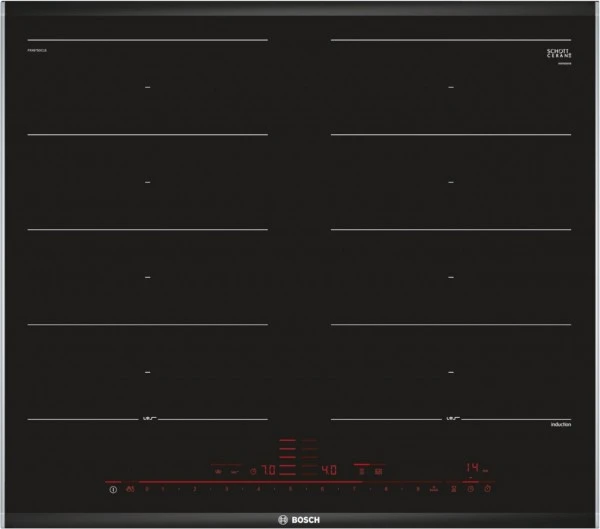Select the top-right cooking zone center marker
600x529 pixels.
click(450, 88)
